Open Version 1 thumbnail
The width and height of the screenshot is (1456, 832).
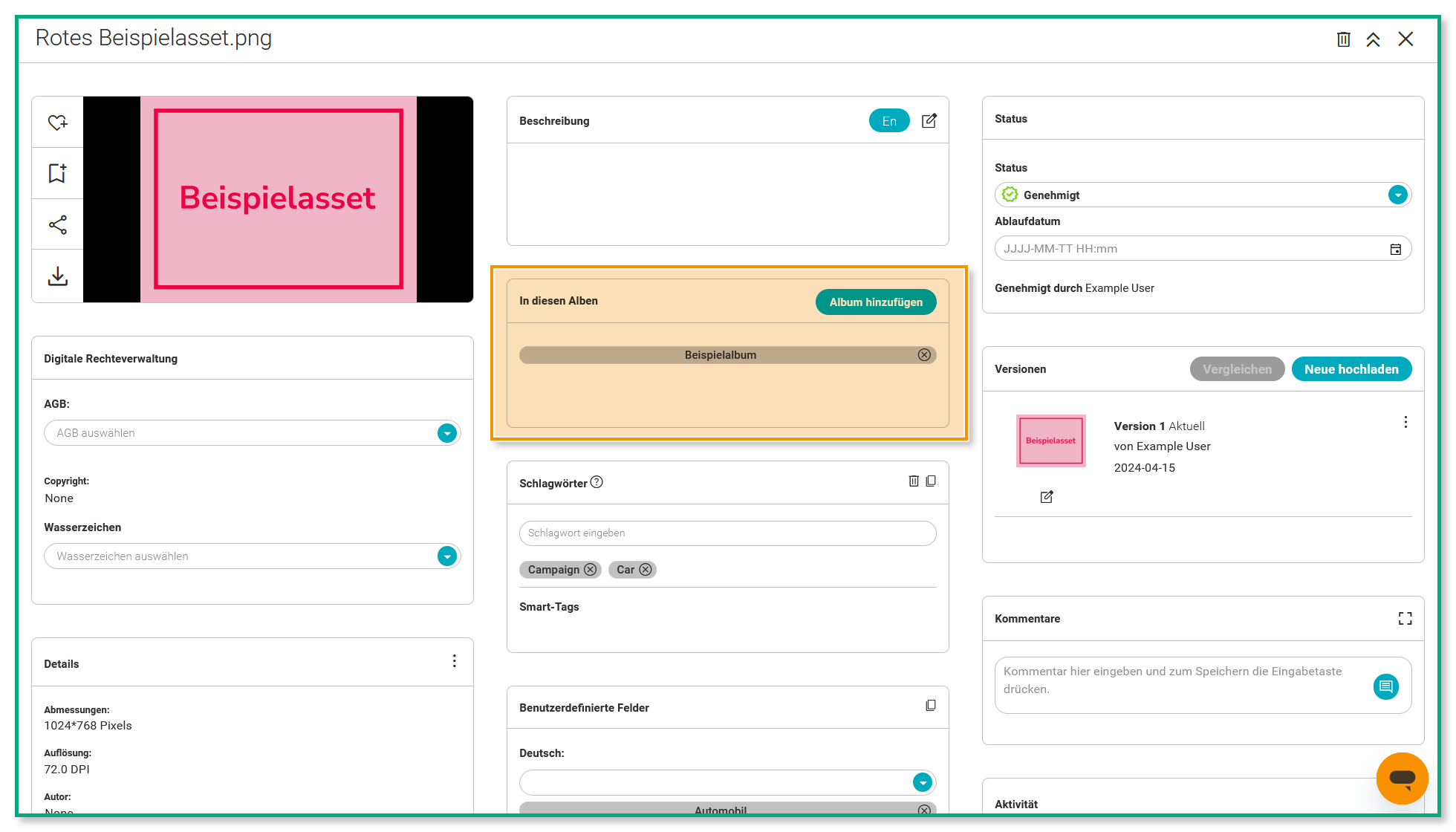pyautogui.click(x=1050, y=441)
